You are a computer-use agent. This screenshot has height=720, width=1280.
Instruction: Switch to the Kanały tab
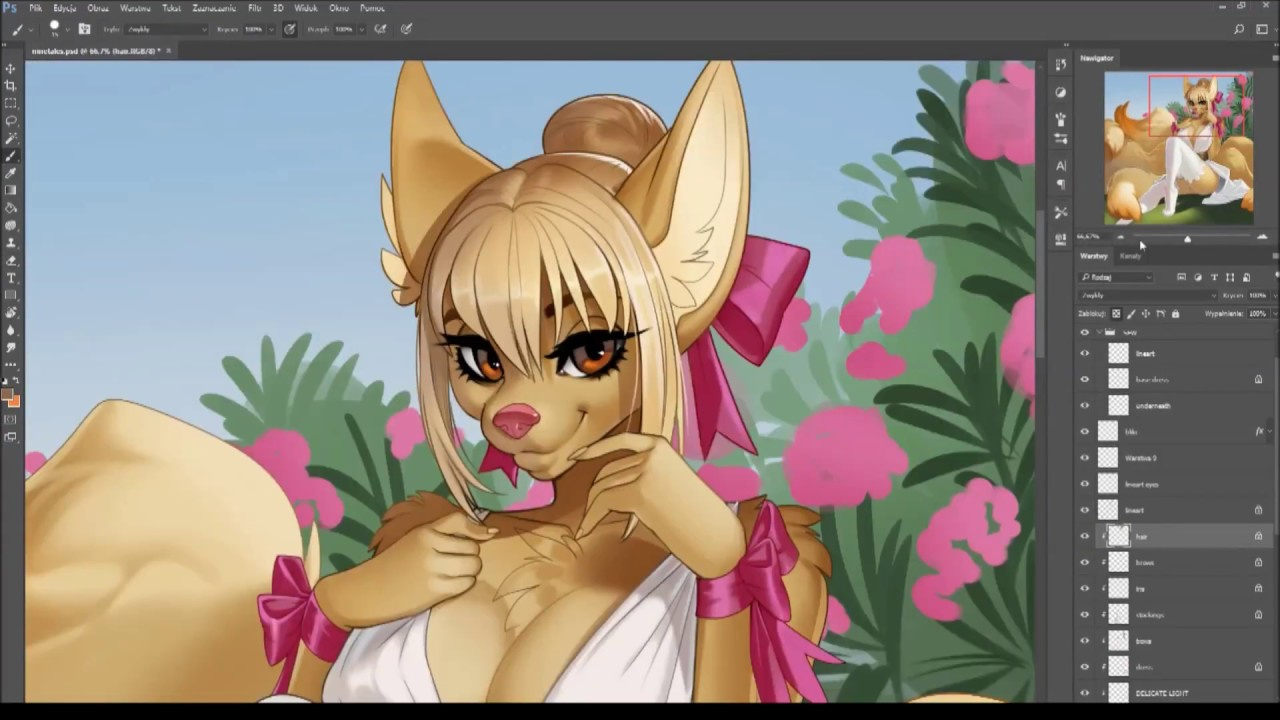[x=1130, y=256]
